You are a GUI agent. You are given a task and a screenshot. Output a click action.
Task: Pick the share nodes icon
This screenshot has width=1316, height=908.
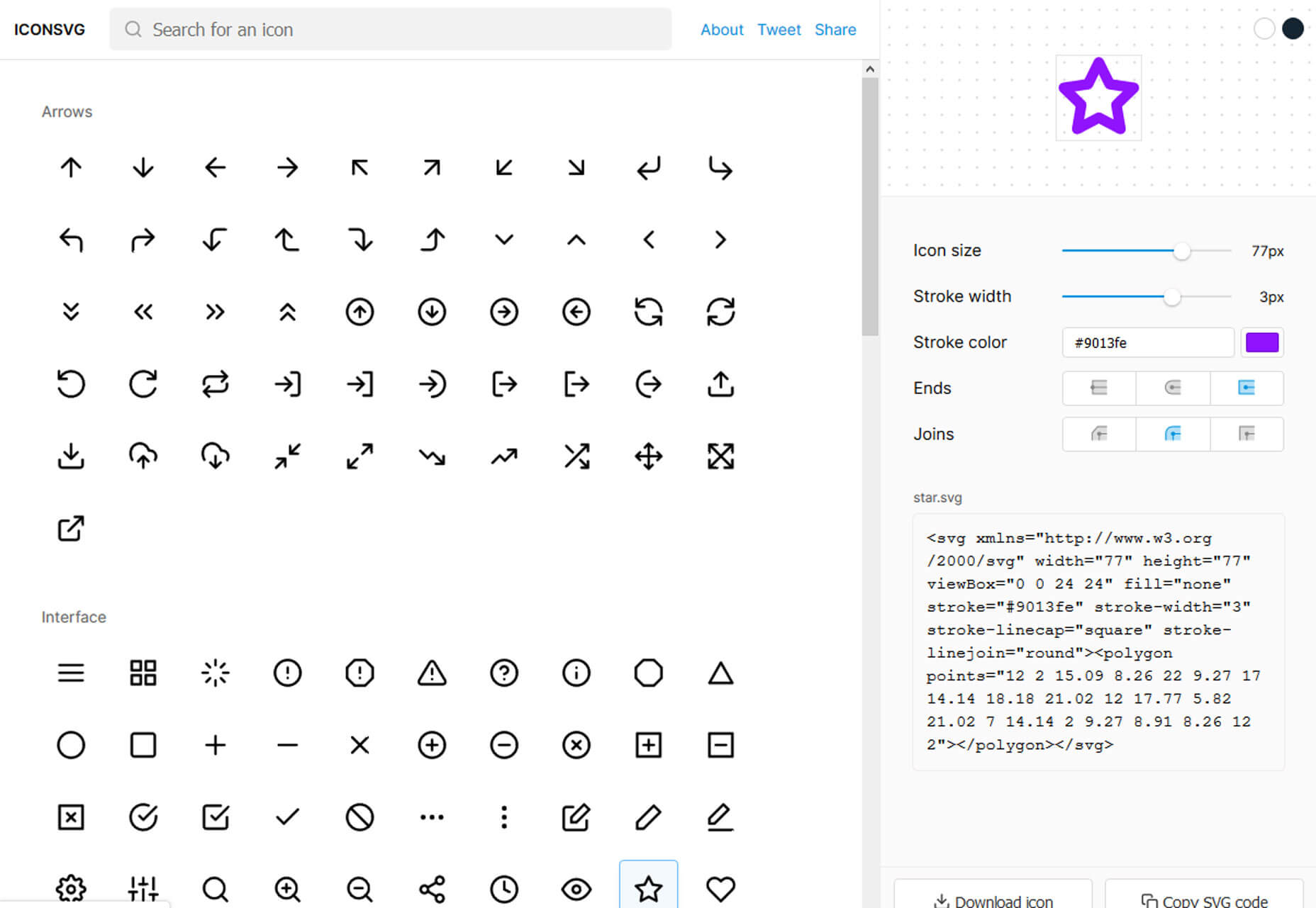432,888
